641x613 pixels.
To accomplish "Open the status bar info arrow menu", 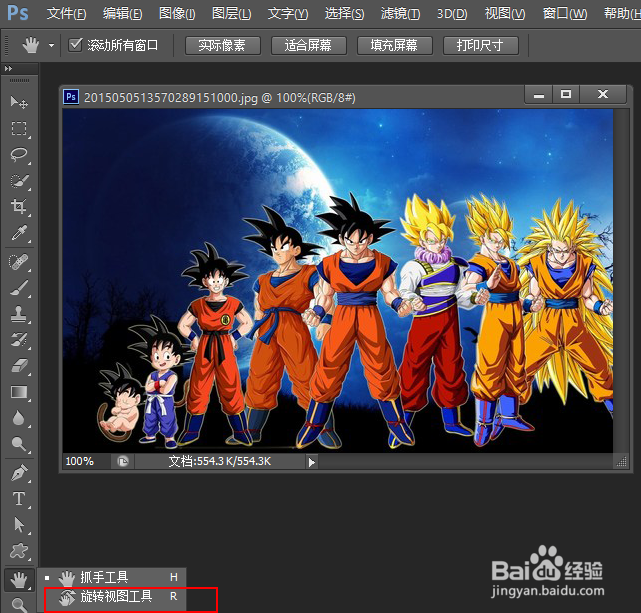I will coord(312,462).
